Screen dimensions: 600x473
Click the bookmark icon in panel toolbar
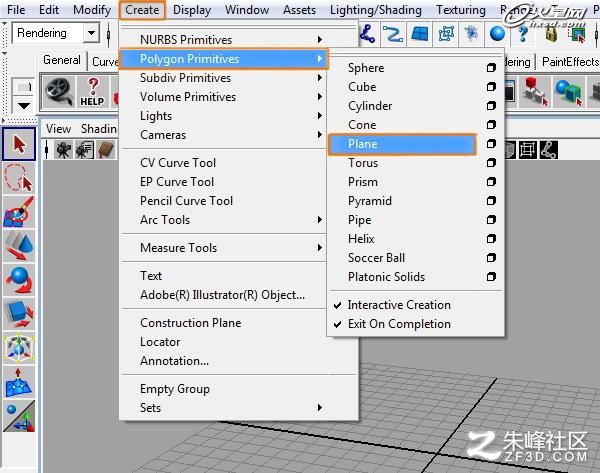[106, 150]
